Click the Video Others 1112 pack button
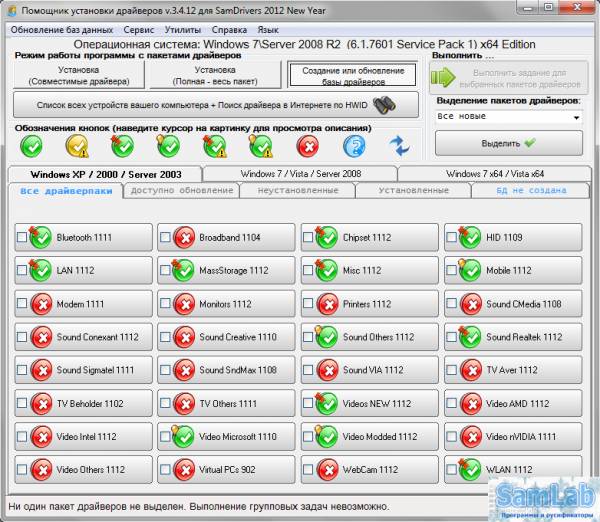This screenshot has height=522, width=600. coord(83,470)
